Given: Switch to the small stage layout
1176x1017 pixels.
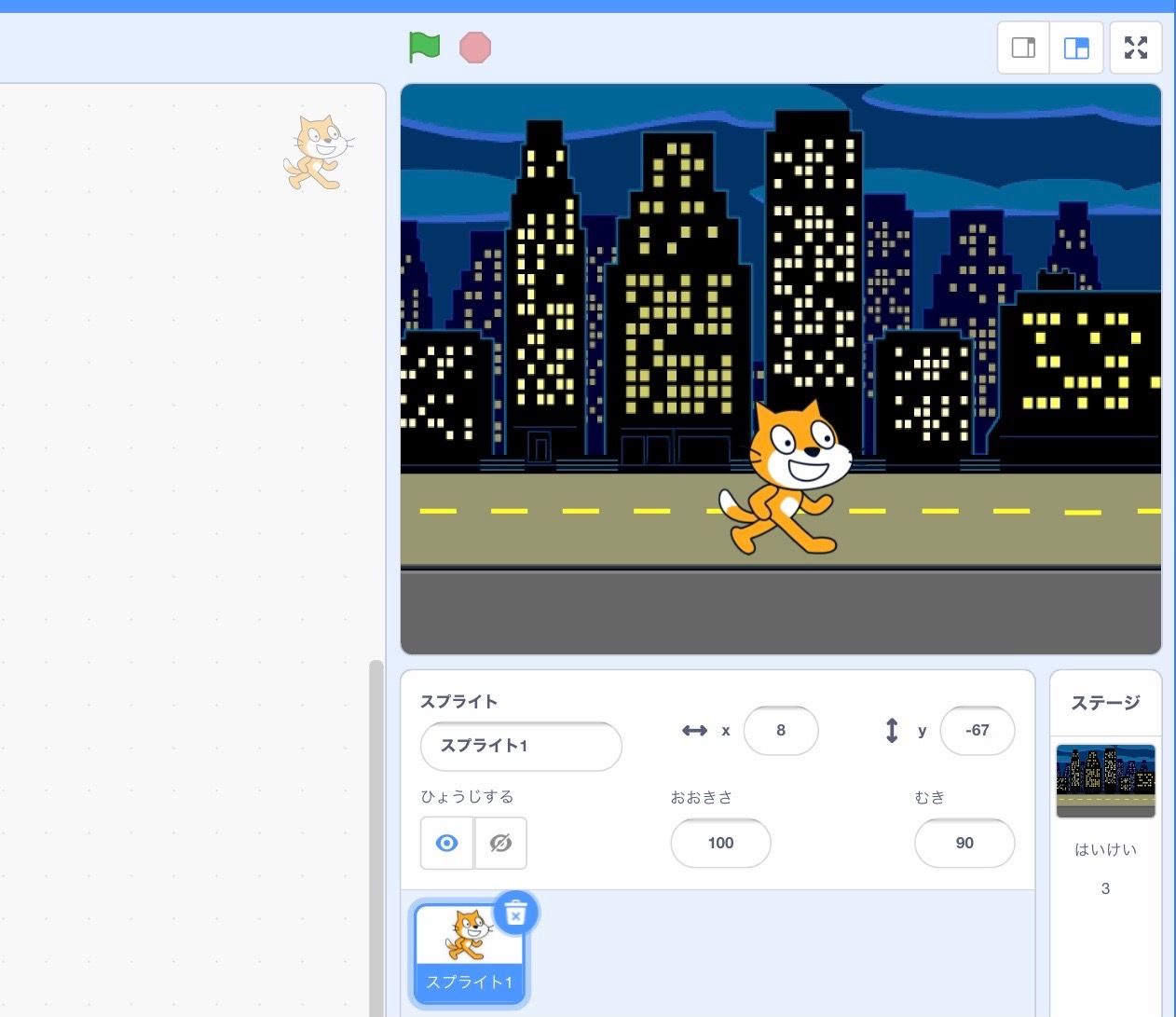Looking at the screenshot, I should [x=1022, y=47].
